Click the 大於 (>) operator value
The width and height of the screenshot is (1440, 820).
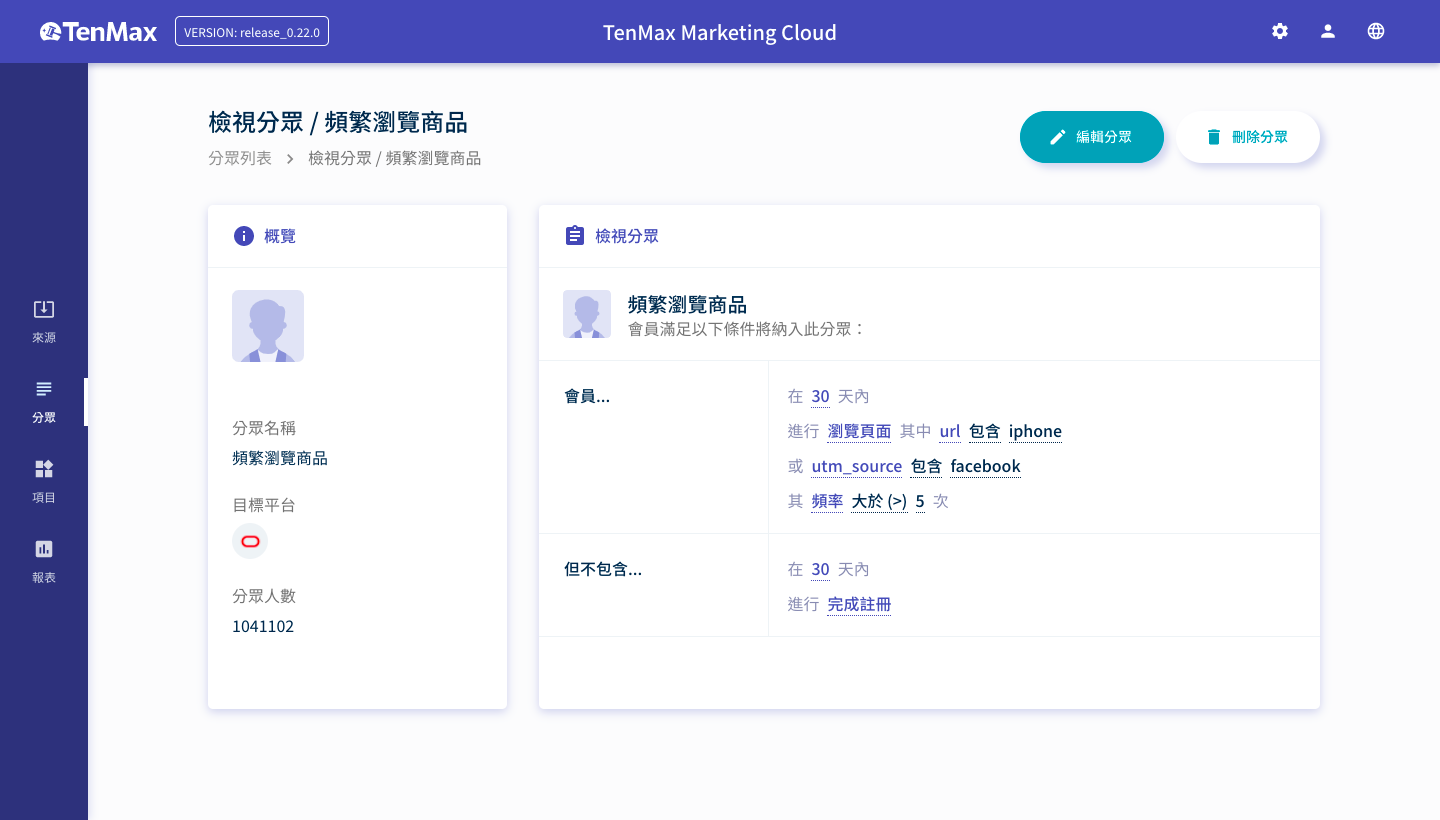(x=879, y=501)
